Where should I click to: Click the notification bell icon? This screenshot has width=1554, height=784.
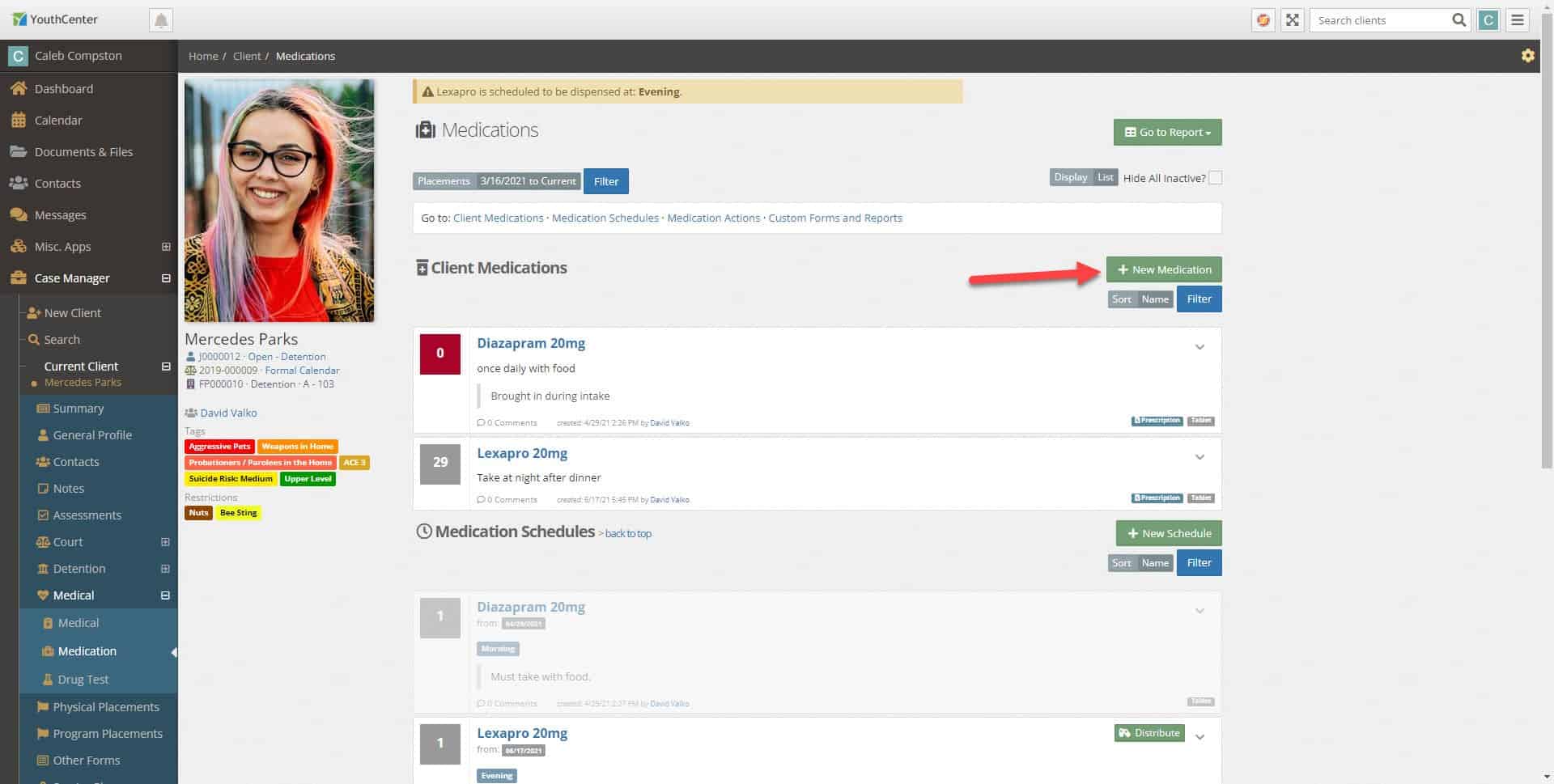(x=161, y=20)
